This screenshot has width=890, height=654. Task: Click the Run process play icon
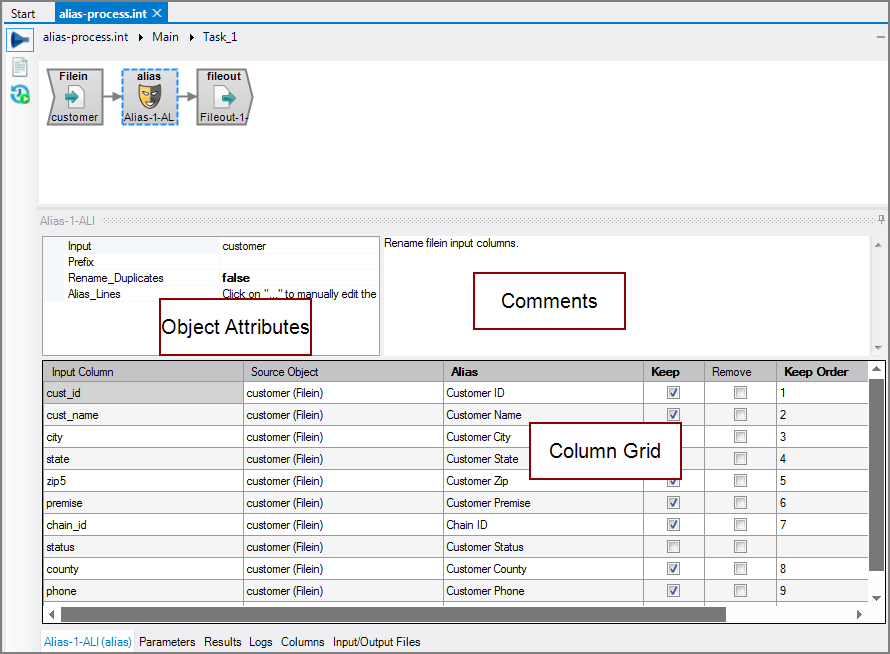pos(20,40)
